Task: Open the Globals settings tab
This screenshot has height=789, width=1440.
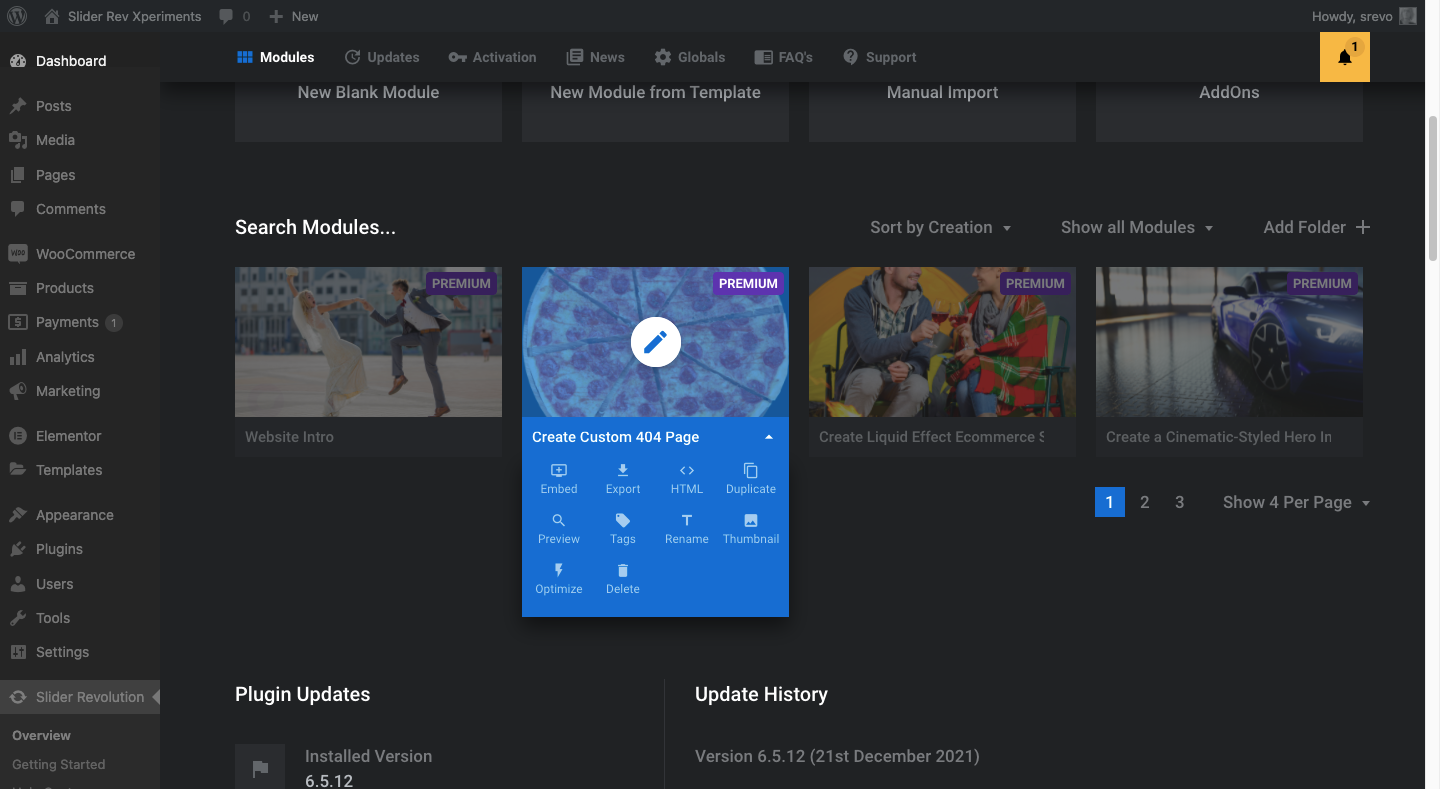Action: 690,57
